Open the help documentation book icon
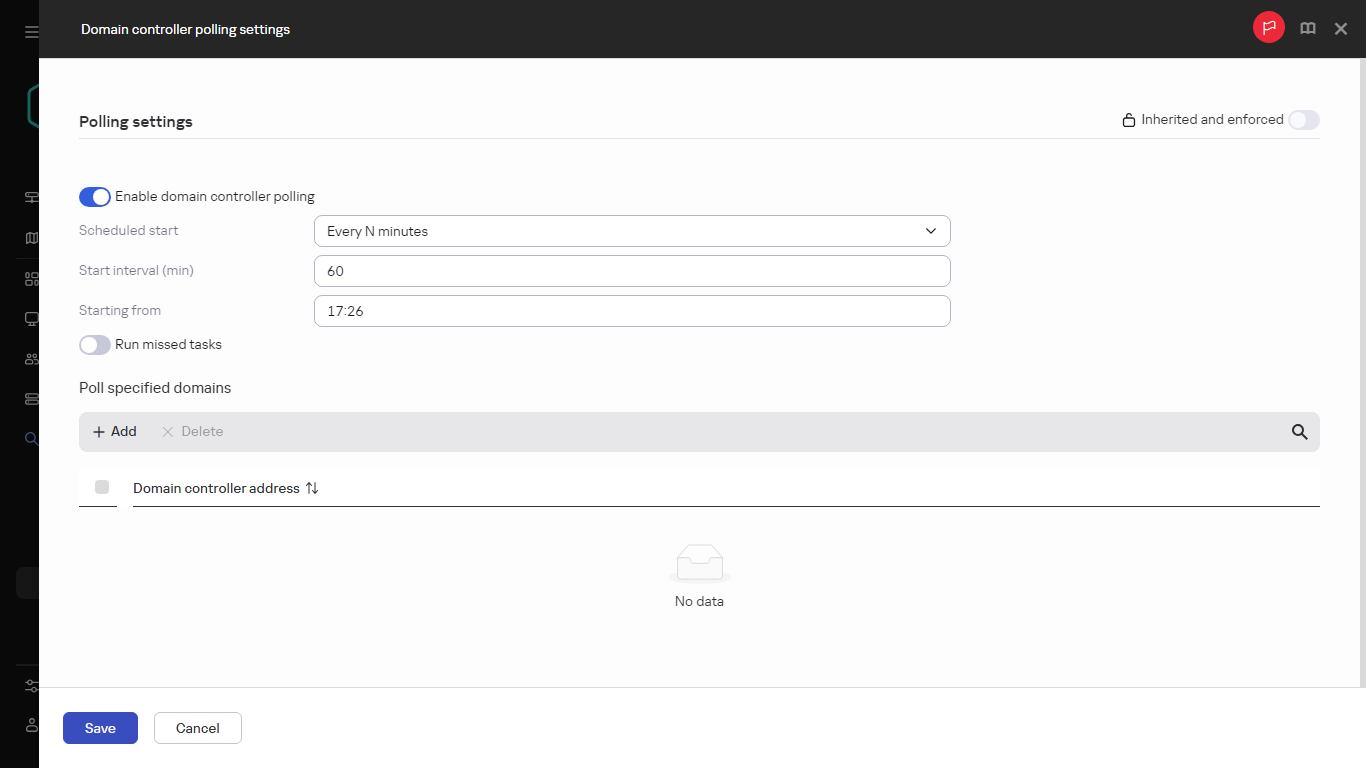1366x768 pixels. pos(1307,28)
